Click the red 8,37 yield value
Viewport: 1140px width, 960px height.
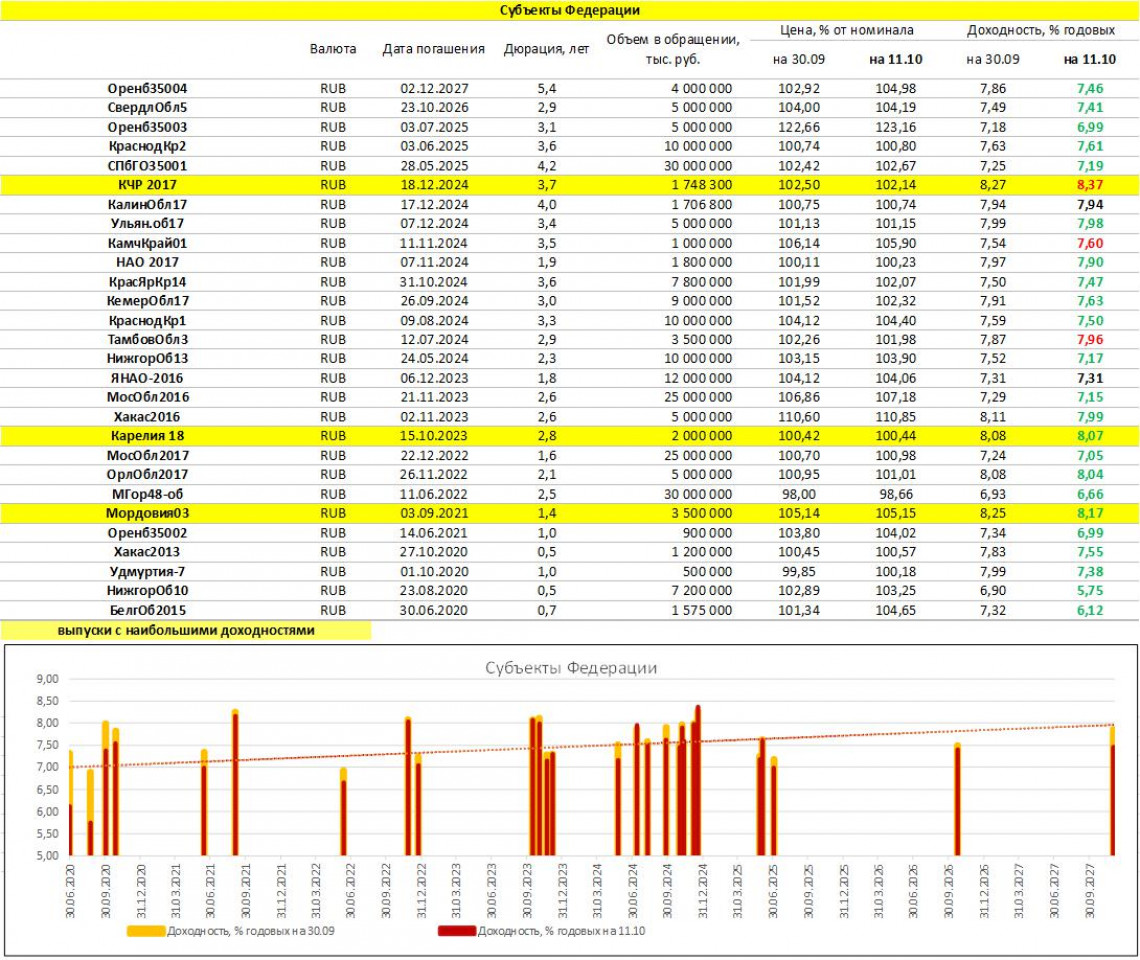[1089, 185]
